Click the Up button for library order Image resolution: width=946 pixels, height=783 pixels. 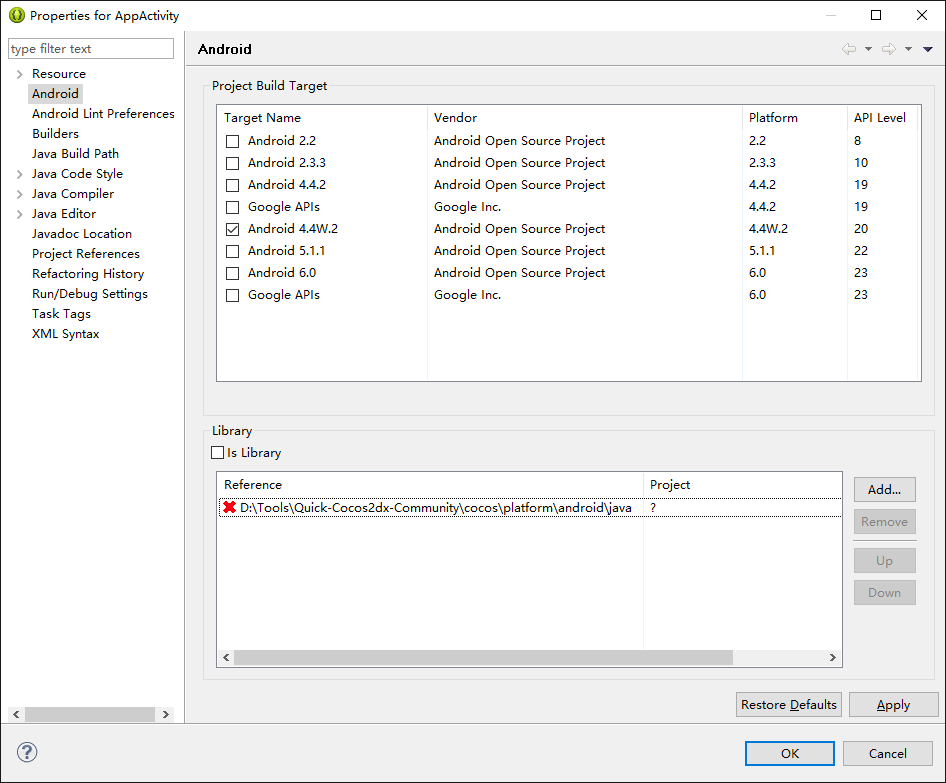(x=884, y=560)
